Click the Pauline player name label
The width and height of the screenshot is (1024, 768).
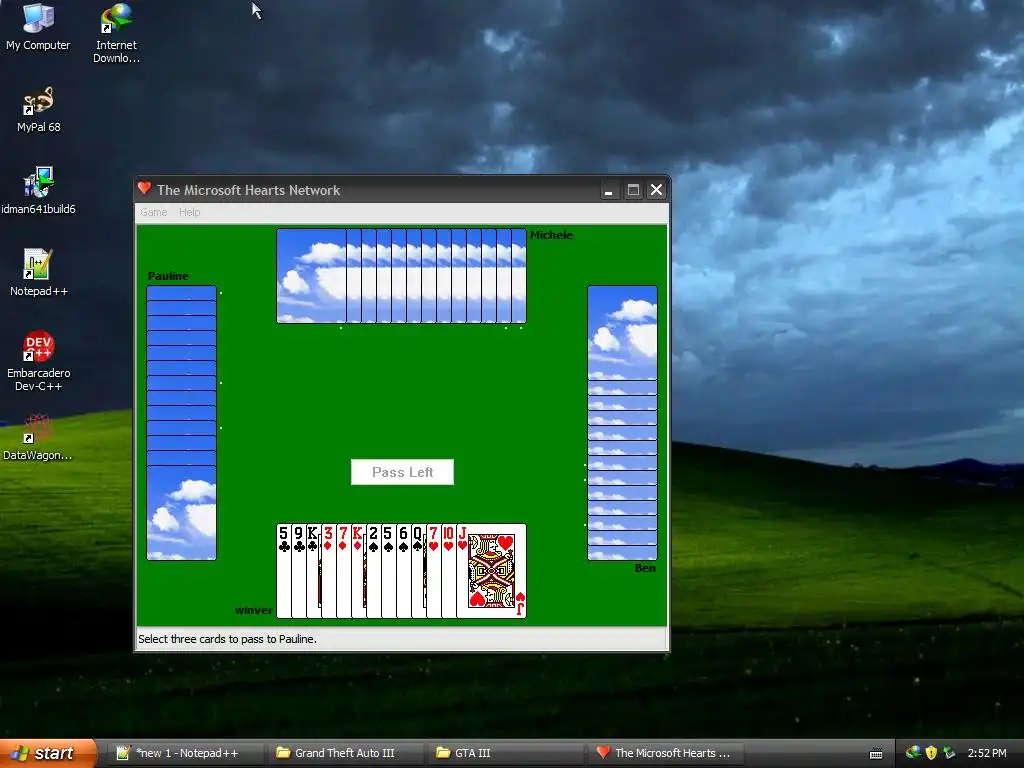pyautogui.click(x=168, y=276)
